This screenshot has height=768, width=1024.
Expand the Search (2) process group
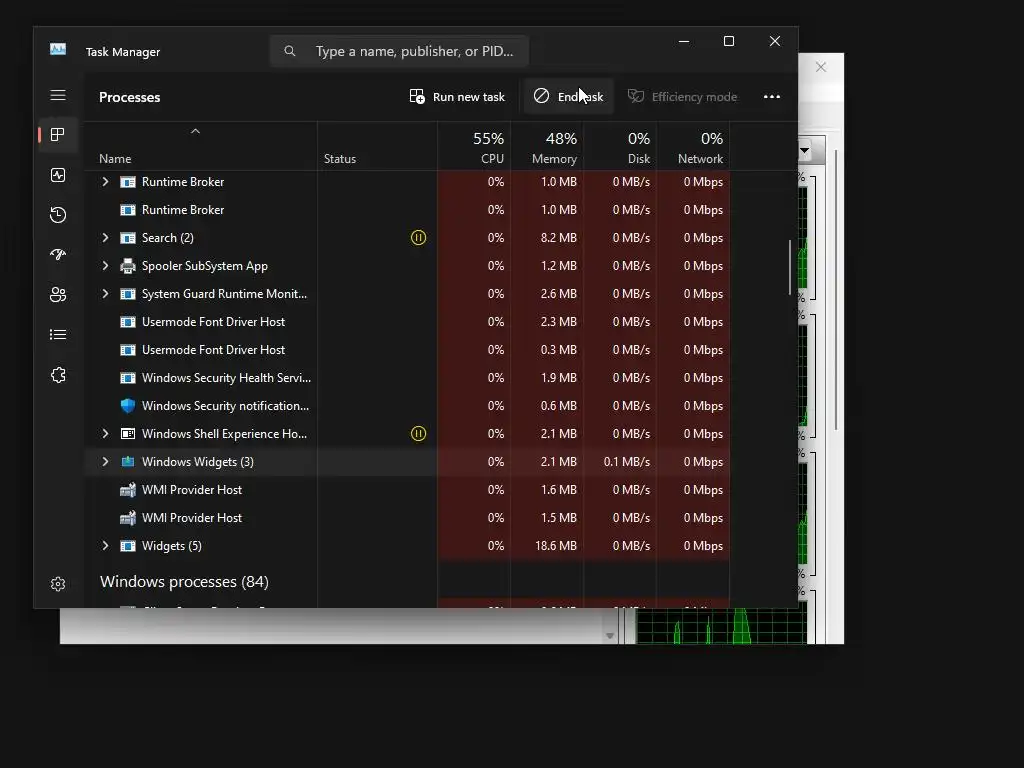coord(105,238)
